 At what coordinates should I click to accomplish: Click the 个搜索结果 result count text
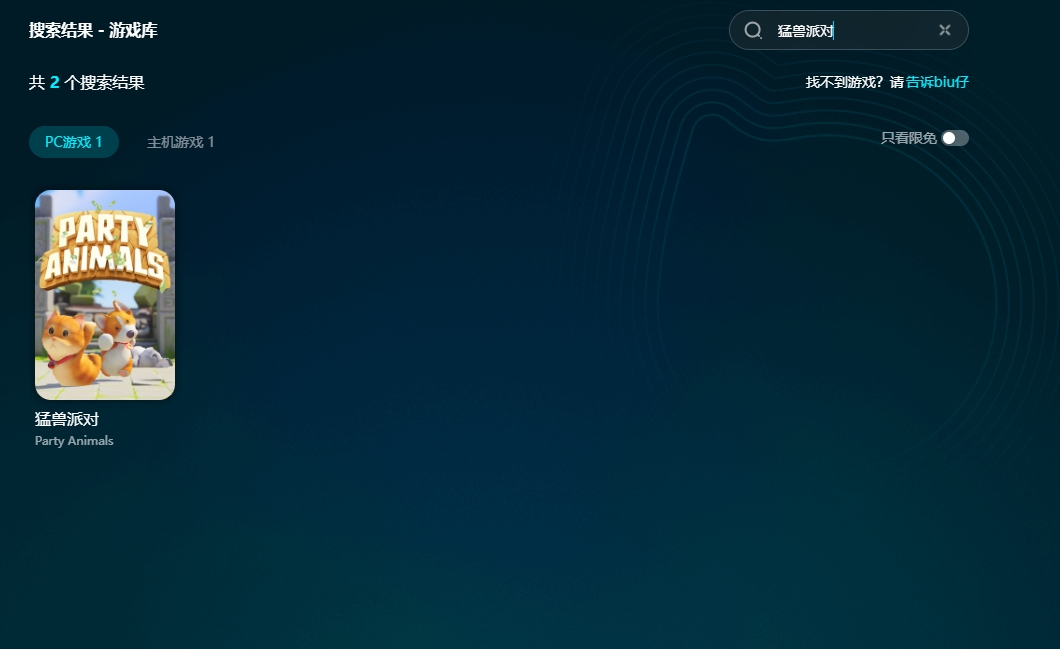105,82
